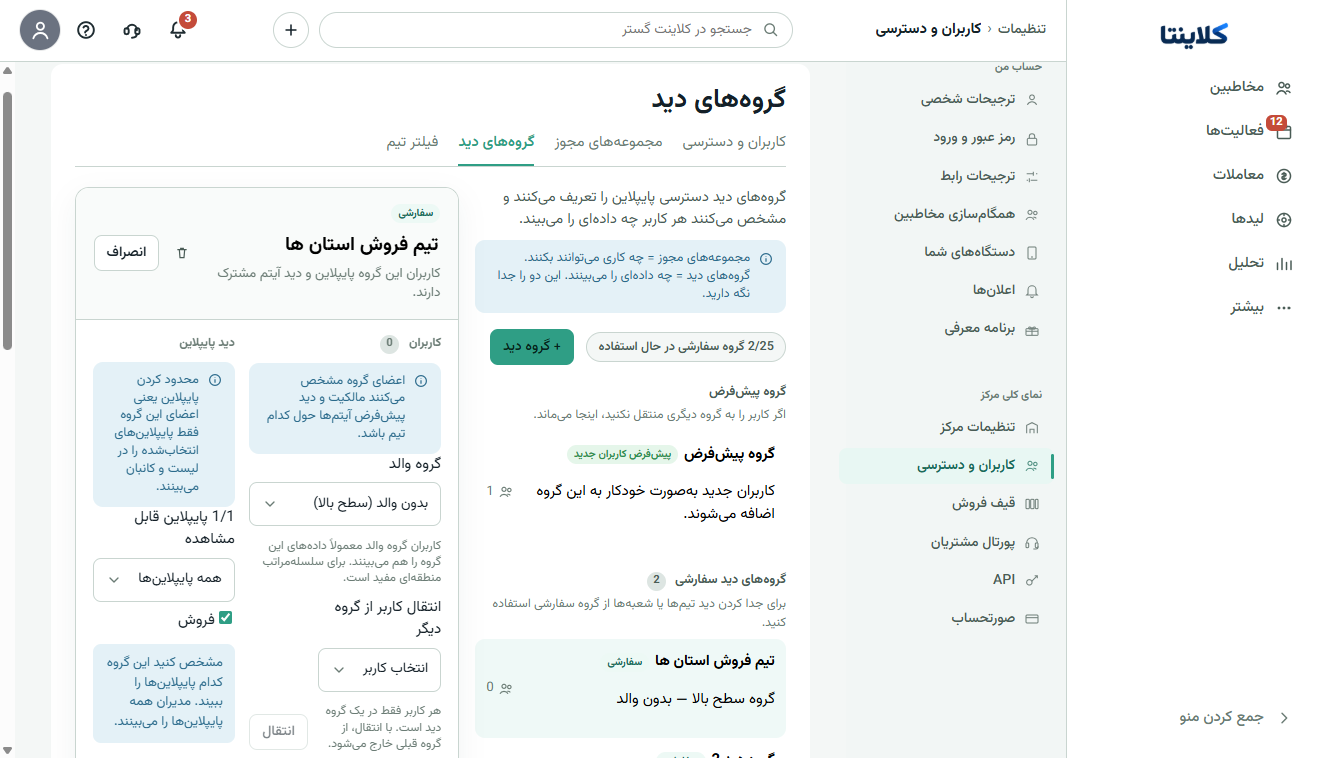Open مخاطبین in main navigation

pyautogui.click(x=1250, y=87)
